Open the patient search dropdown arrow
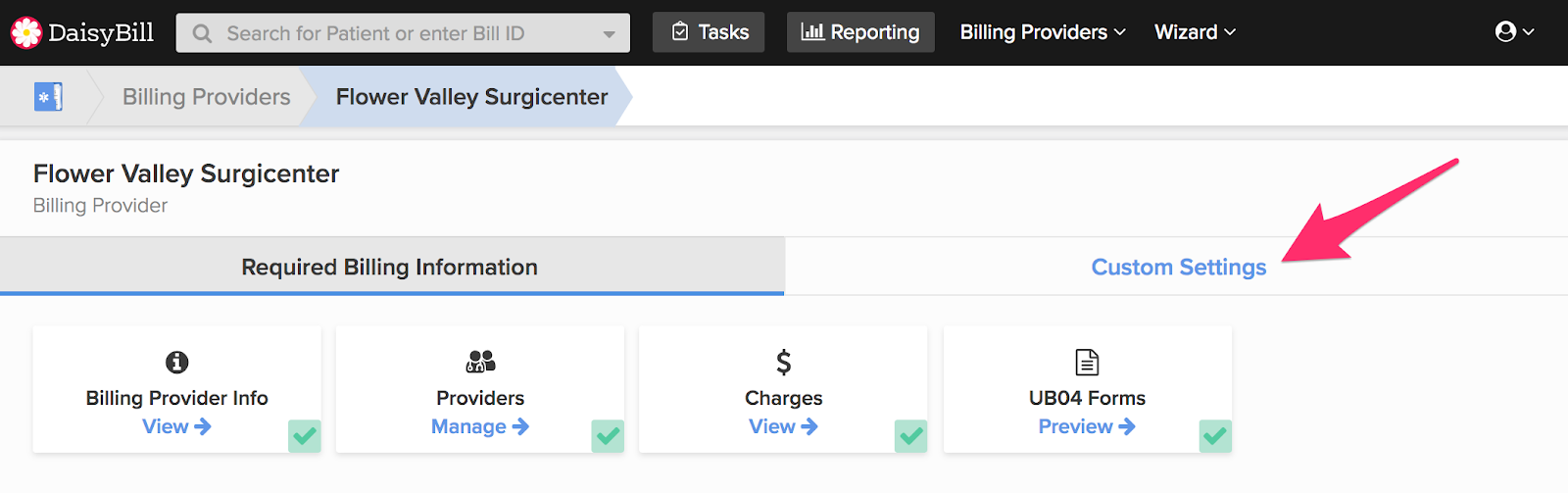The image size is (1568, 493). [x=609, y=34]
